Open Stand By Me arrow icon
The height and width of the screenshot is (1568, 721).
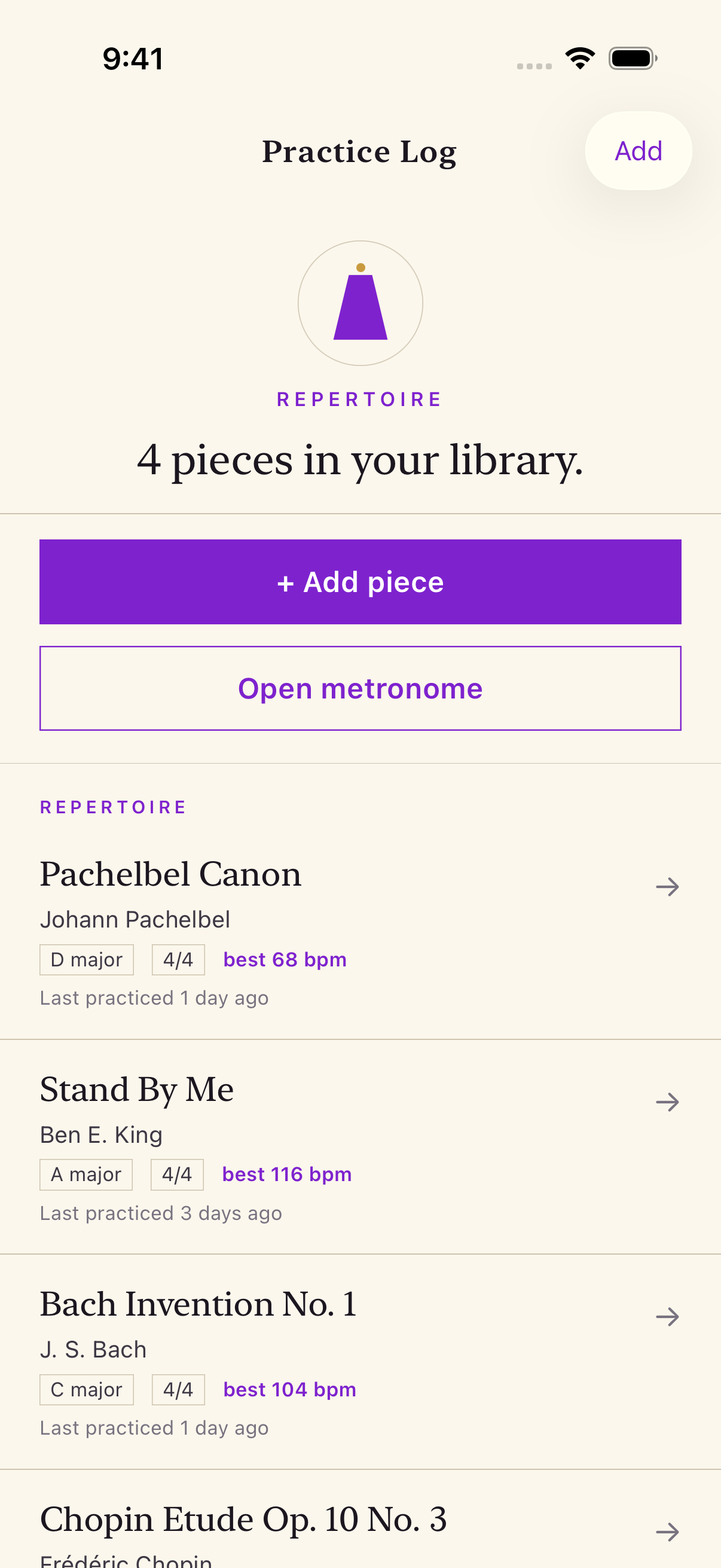coord(667,1102)
